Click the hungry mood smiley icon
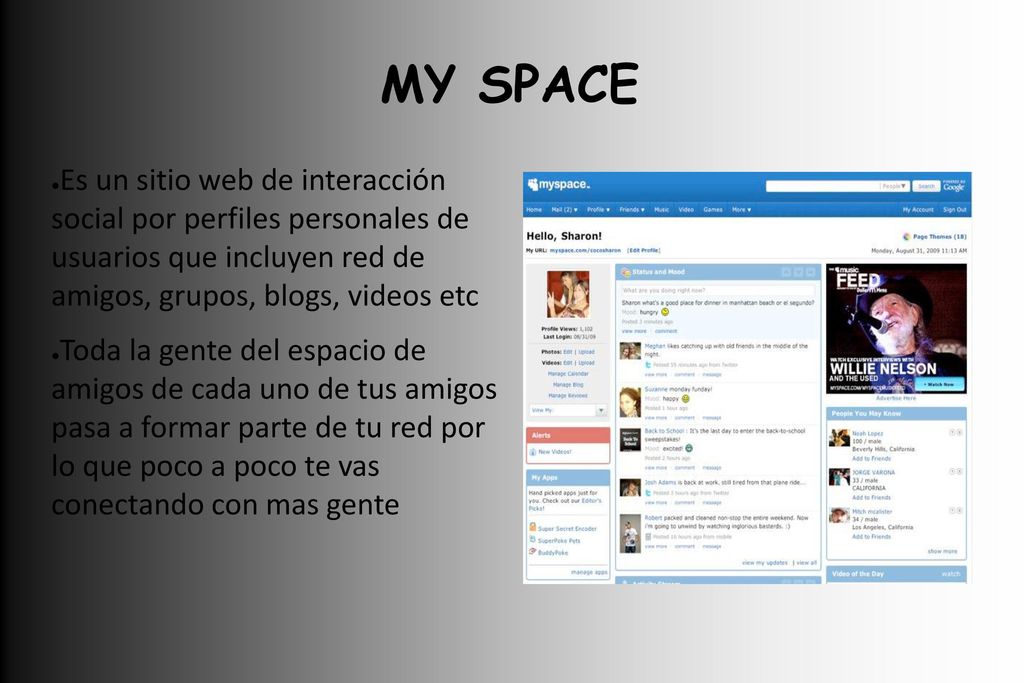 click(x=665, y=312)
